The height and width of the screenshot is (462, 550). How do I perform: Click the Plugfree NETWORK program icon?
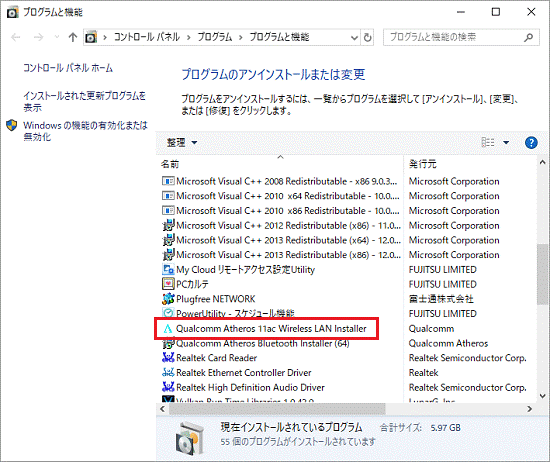tap(168, 299)
